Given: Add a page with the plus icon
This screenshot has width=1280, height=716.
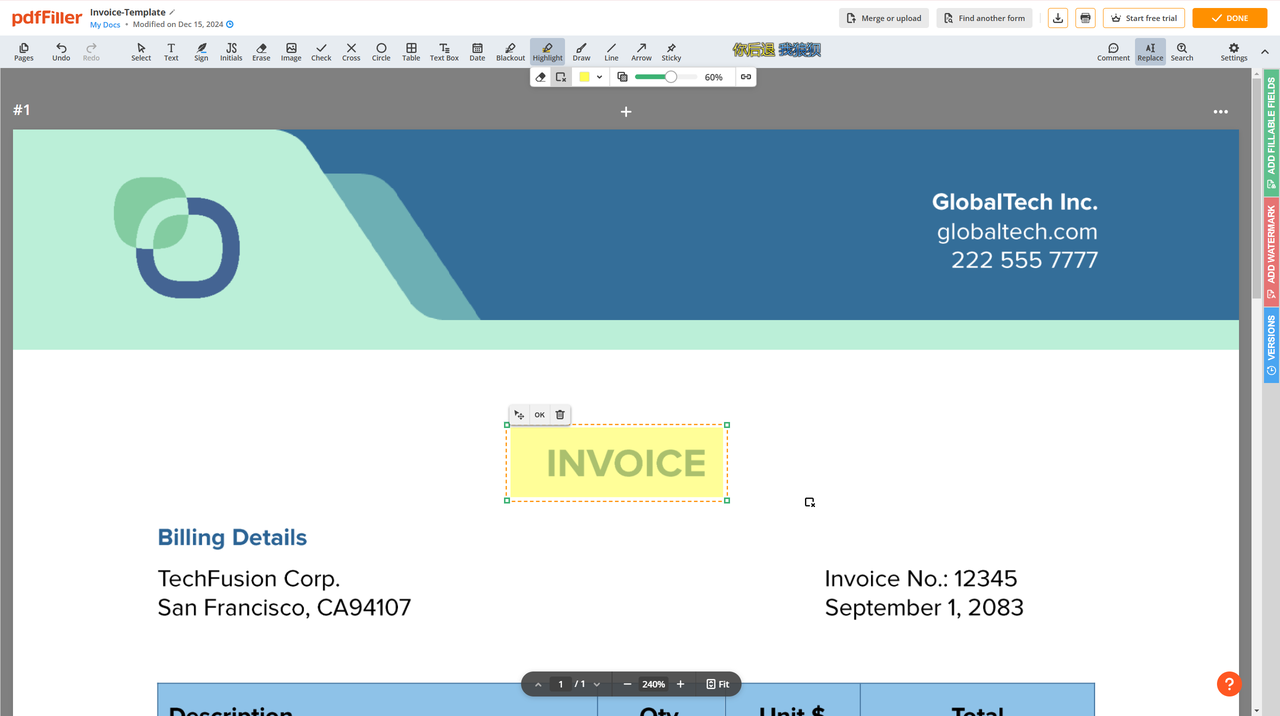Looking at the screenshot, I should [x=626, y=112].
